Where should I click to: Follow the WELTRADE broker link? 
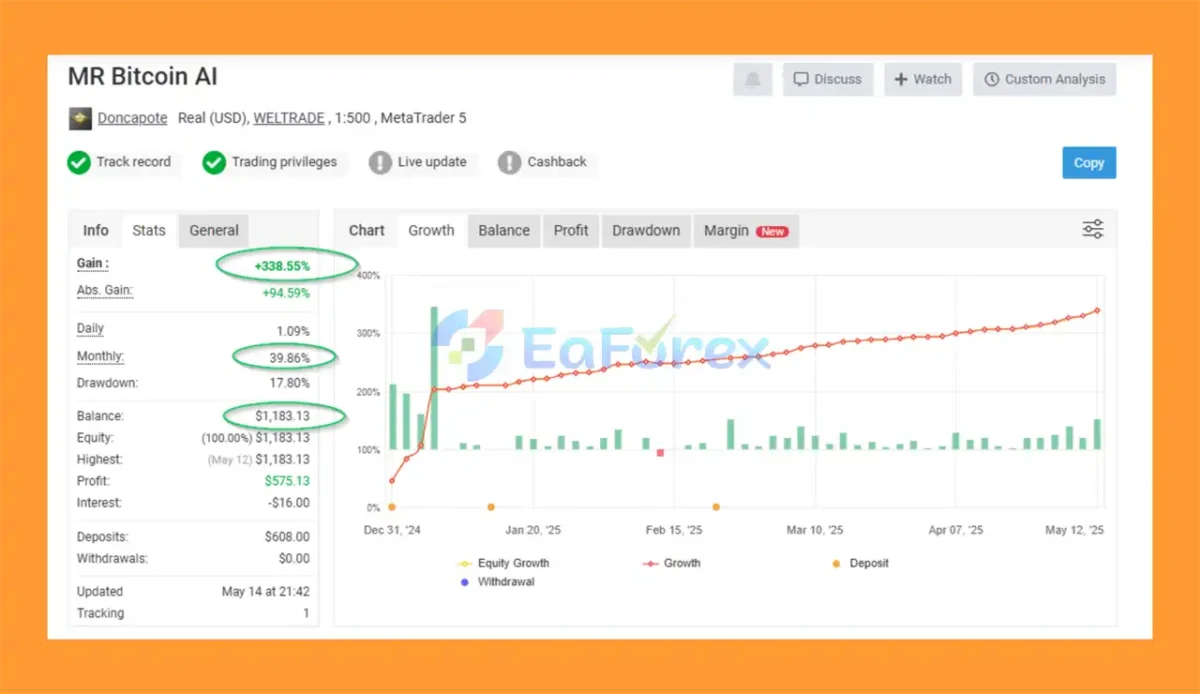(x=289, y=118)
